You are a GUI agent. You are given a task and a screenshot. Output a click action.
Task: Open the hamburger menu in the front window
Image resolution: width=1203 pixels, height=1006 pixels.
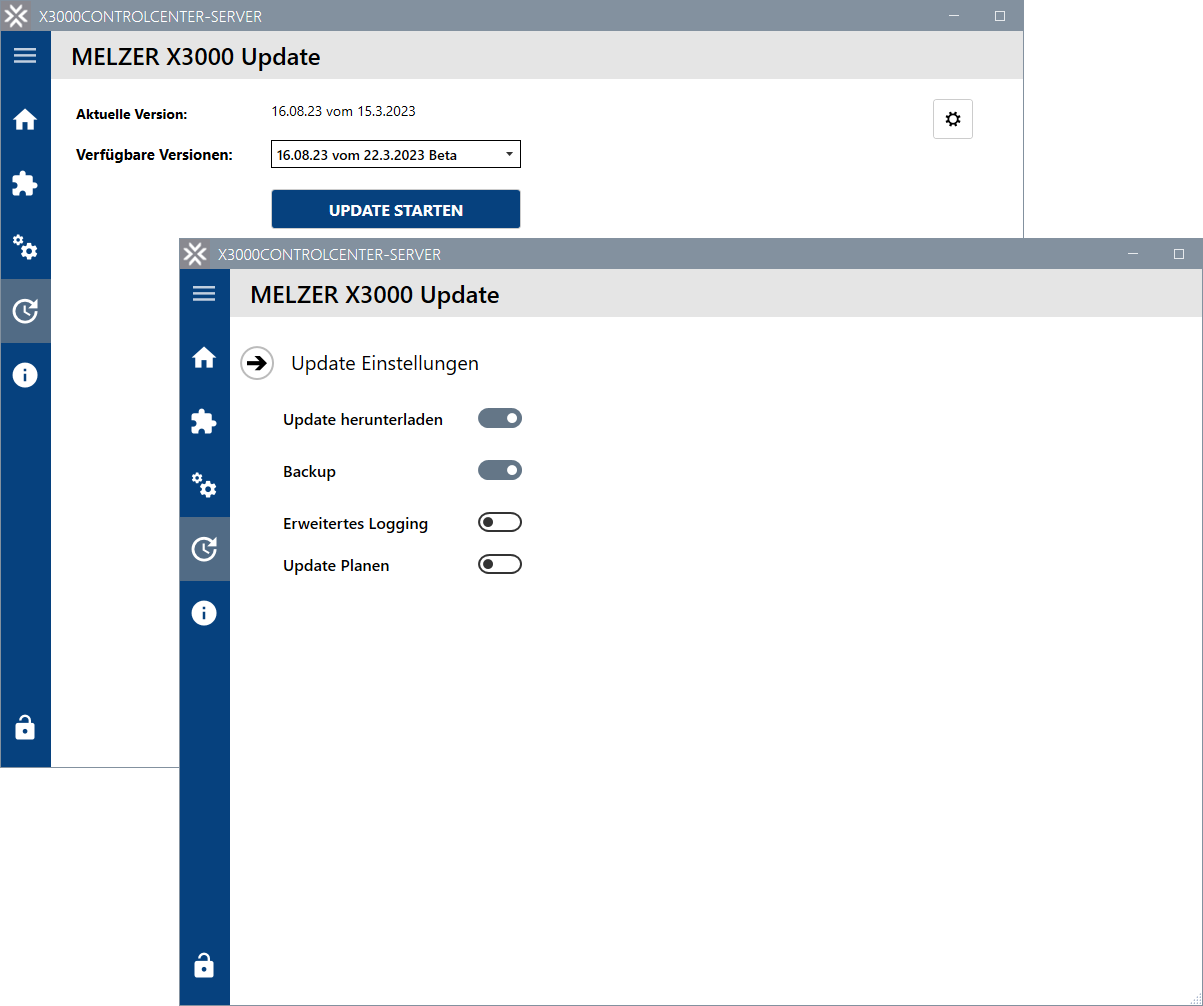tap(204, 293)
